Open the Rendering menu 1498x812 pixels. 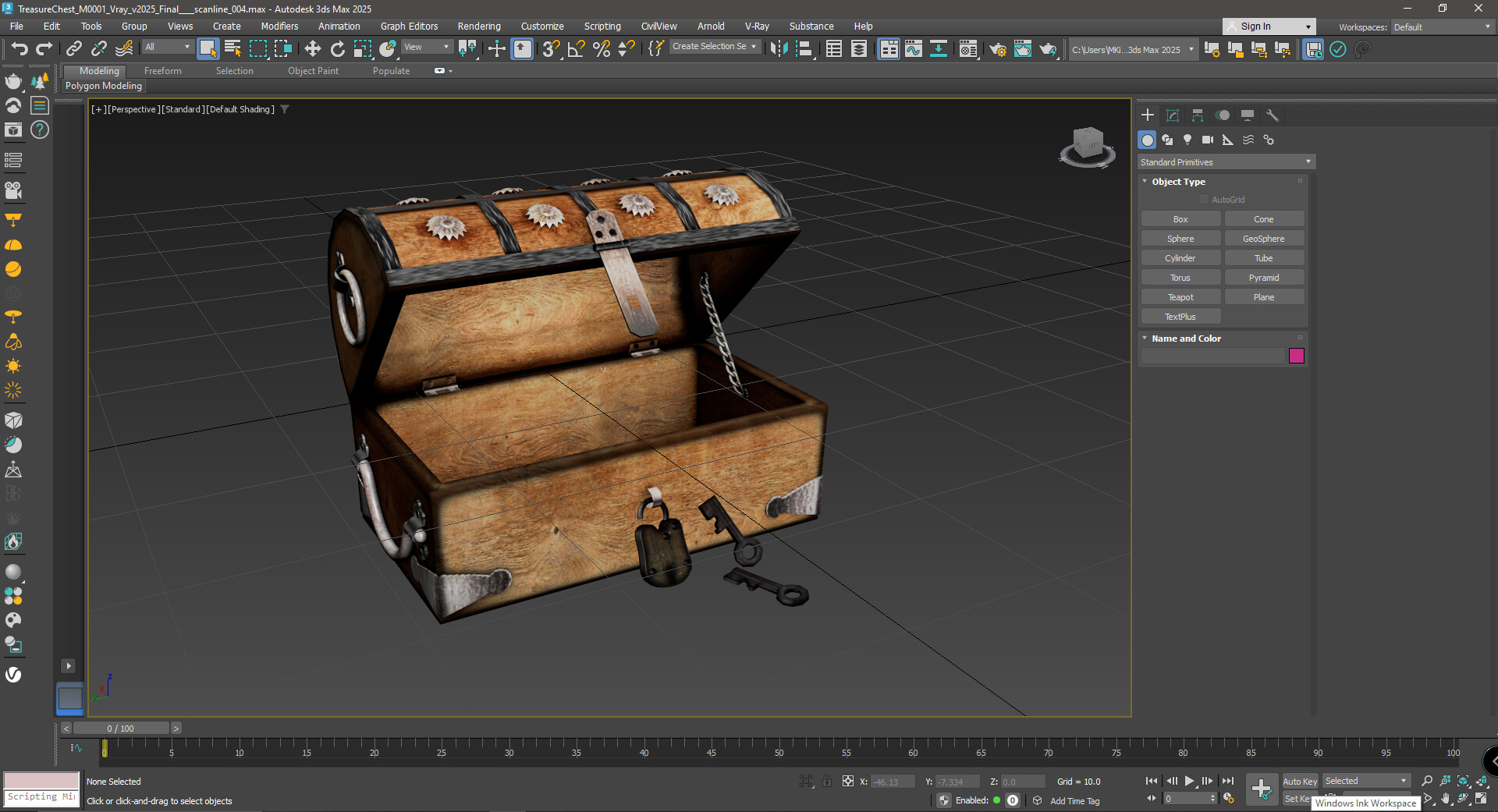coord(478,26)
